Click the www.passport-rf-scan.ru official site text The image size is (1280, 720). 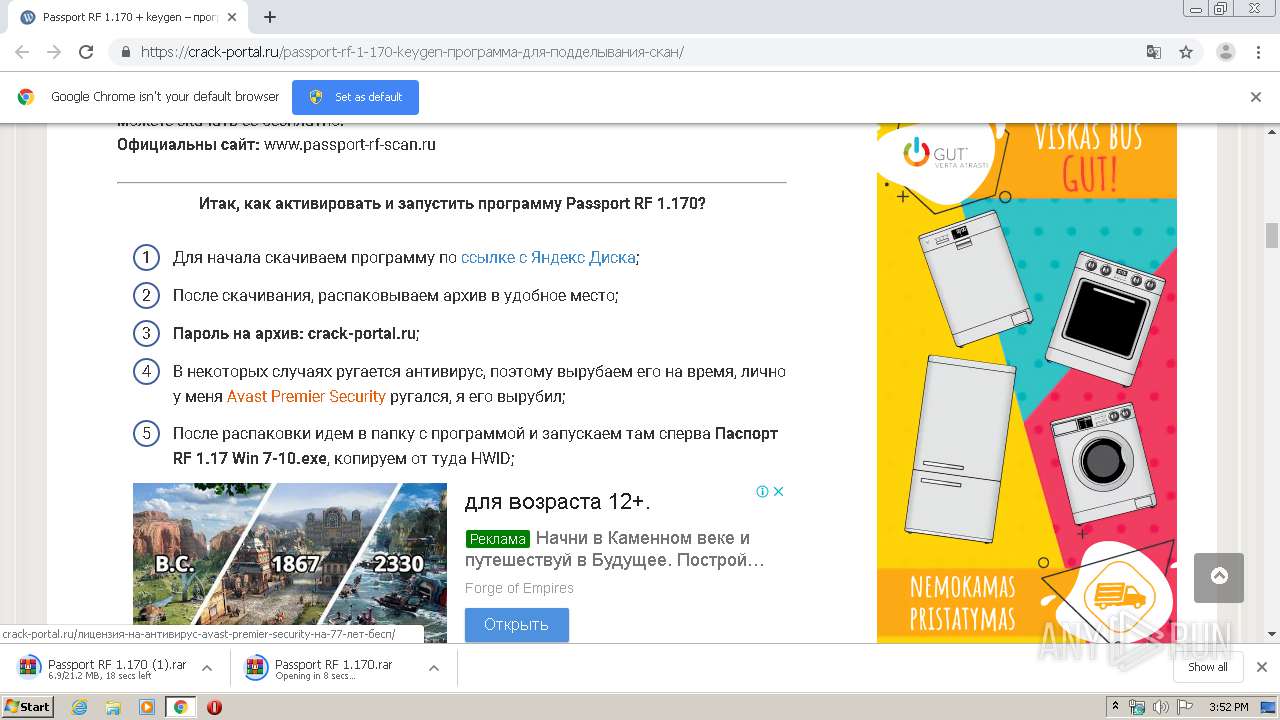[350, 144]
